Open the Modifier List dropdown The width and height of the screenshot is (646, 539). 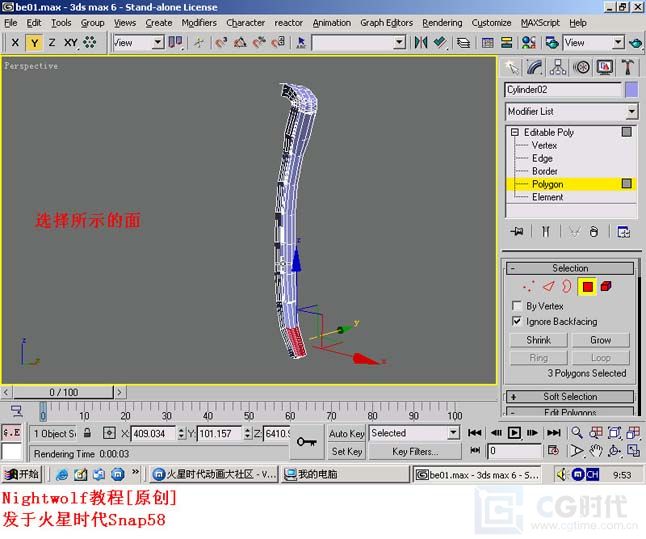coord(571,112)
